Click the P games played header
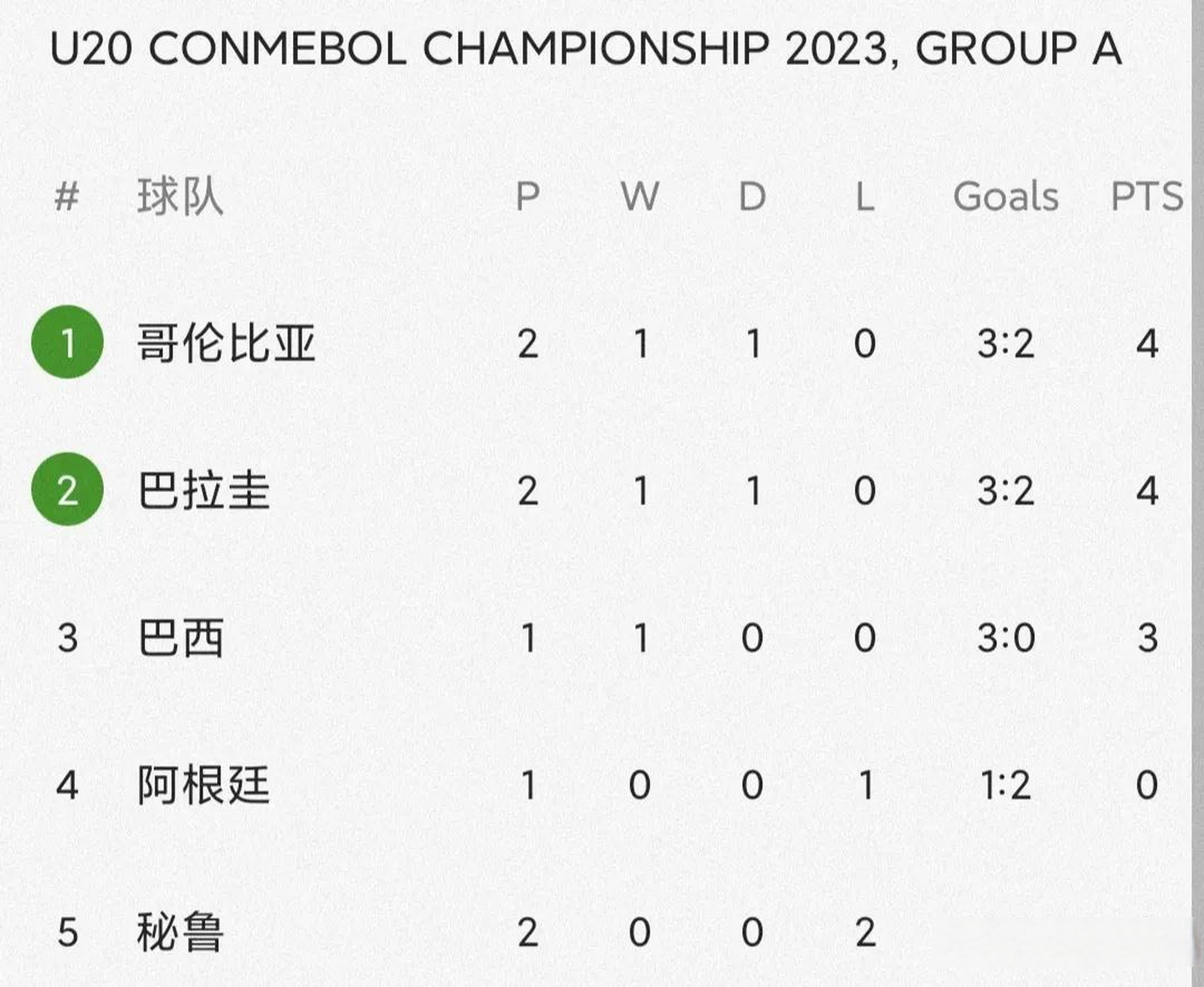Image resolution: width=1204 pixels, height=987 pixels. coord(527,196)
